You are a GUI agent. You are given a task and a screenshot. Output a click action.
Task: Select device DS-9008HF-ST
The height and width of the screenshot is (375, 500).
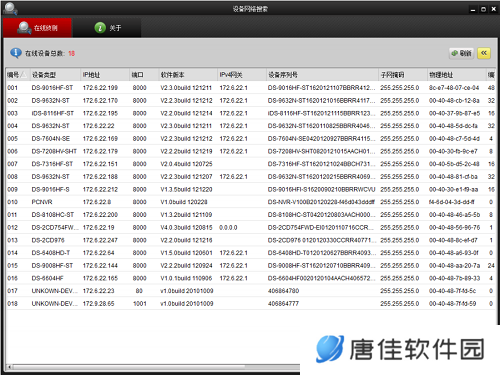point(52,265)
